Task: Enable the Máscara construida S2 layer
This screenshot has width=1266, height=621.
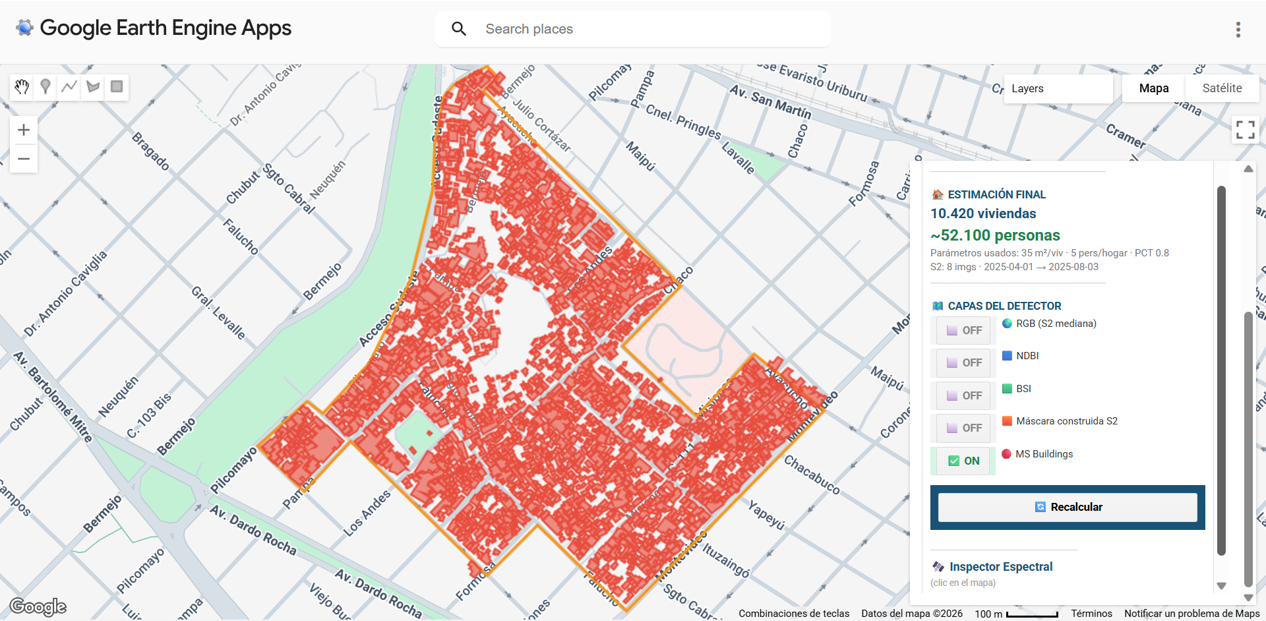Action: click(x=963, y=428)
